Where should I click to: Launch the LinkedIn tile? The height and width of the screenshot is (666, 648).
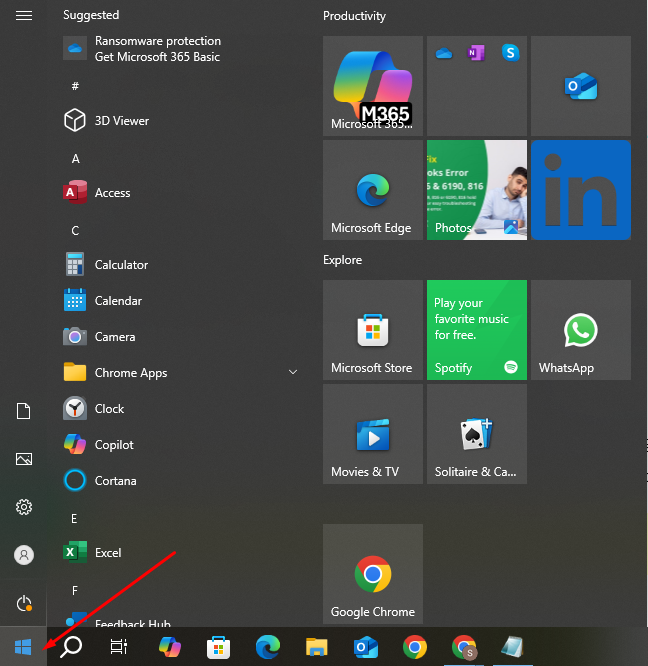coord(580,190)
